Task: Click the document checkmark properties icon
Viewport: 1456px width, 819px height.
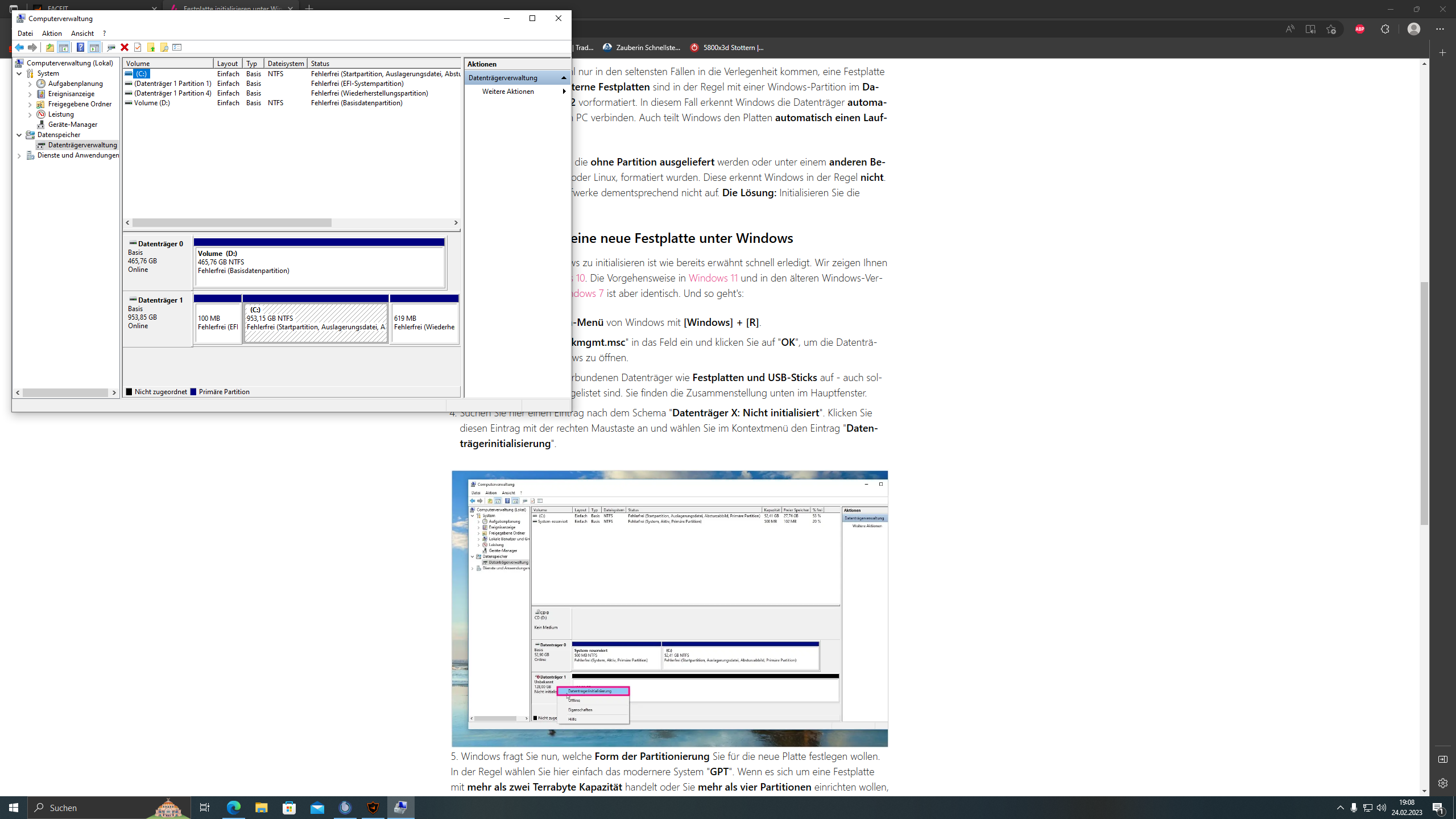Action: (x=138, y=47)
